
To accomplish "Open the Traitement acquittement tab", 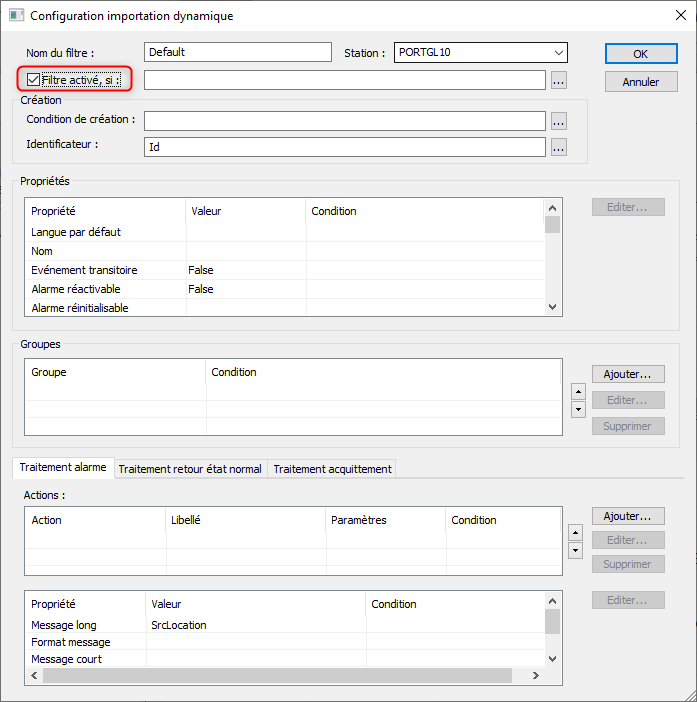I will 332,469.
